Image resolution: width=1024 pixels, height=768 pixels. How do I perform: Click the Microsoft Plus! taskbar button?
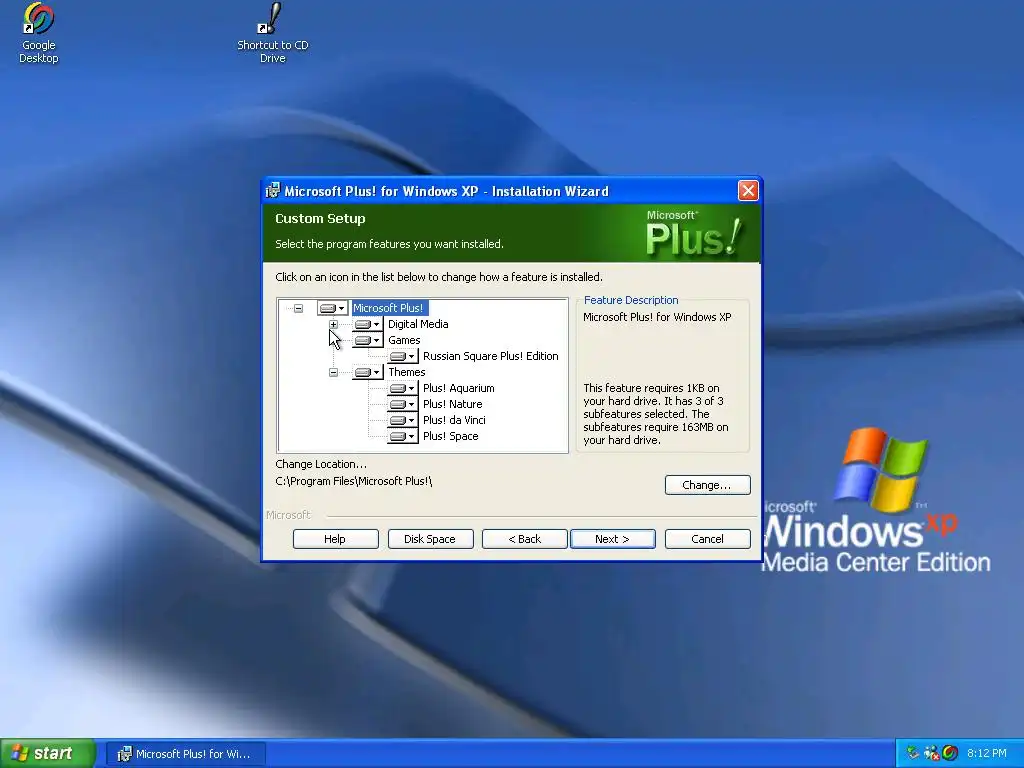186,754
